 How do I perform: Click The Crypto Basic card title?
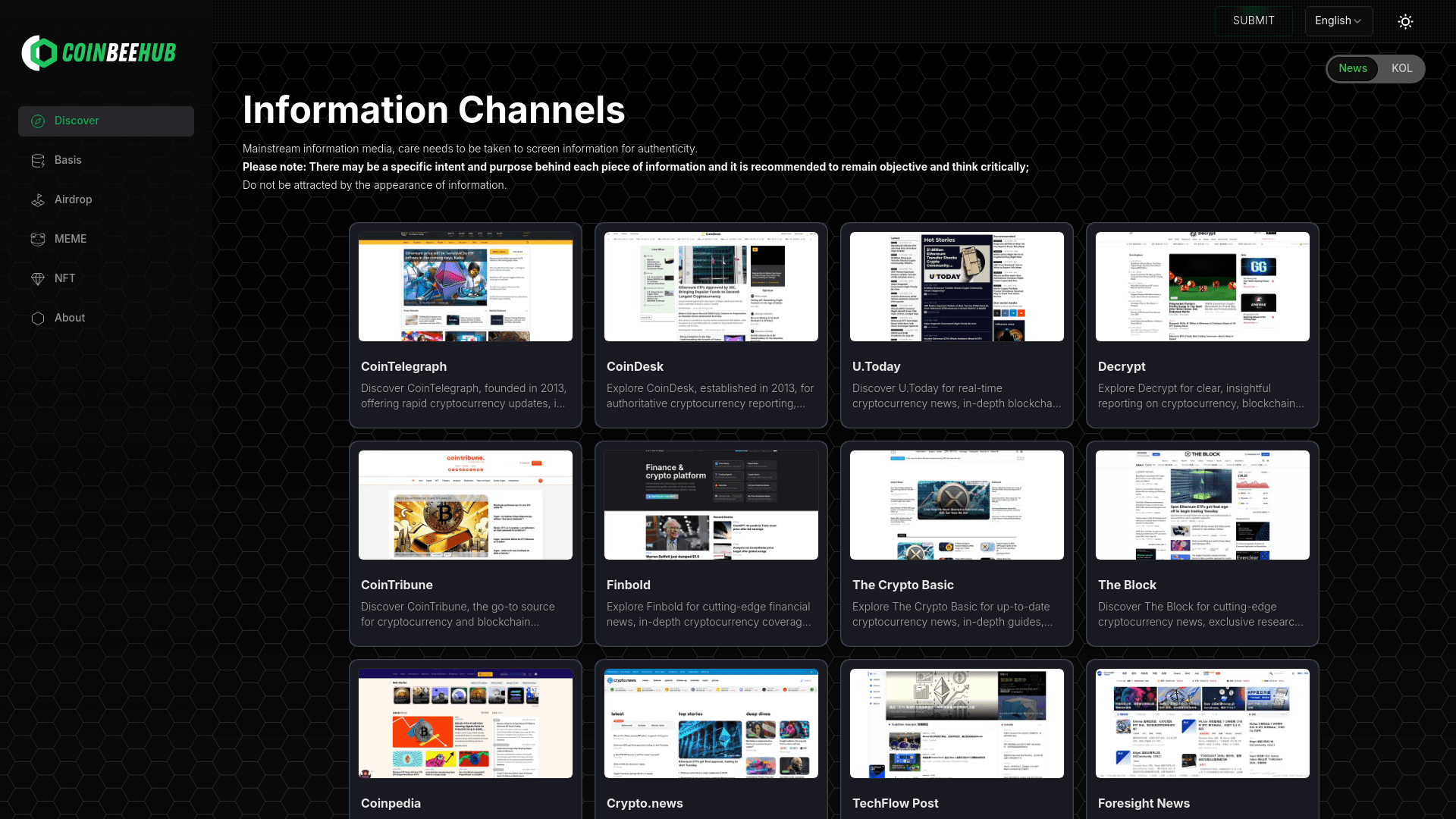[x=903, y=585]
